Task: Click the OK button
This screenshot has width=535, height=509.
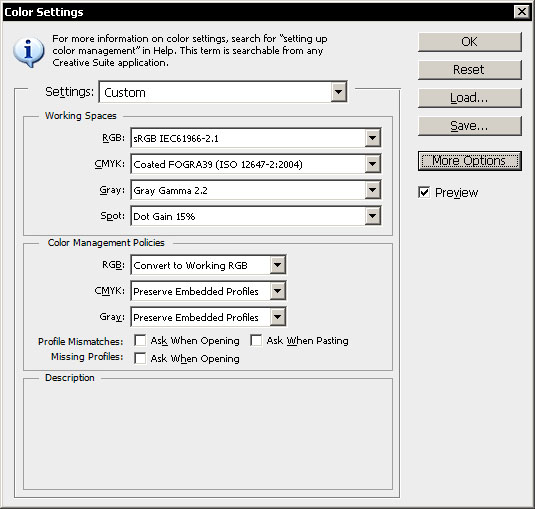Action: point(470,42)
